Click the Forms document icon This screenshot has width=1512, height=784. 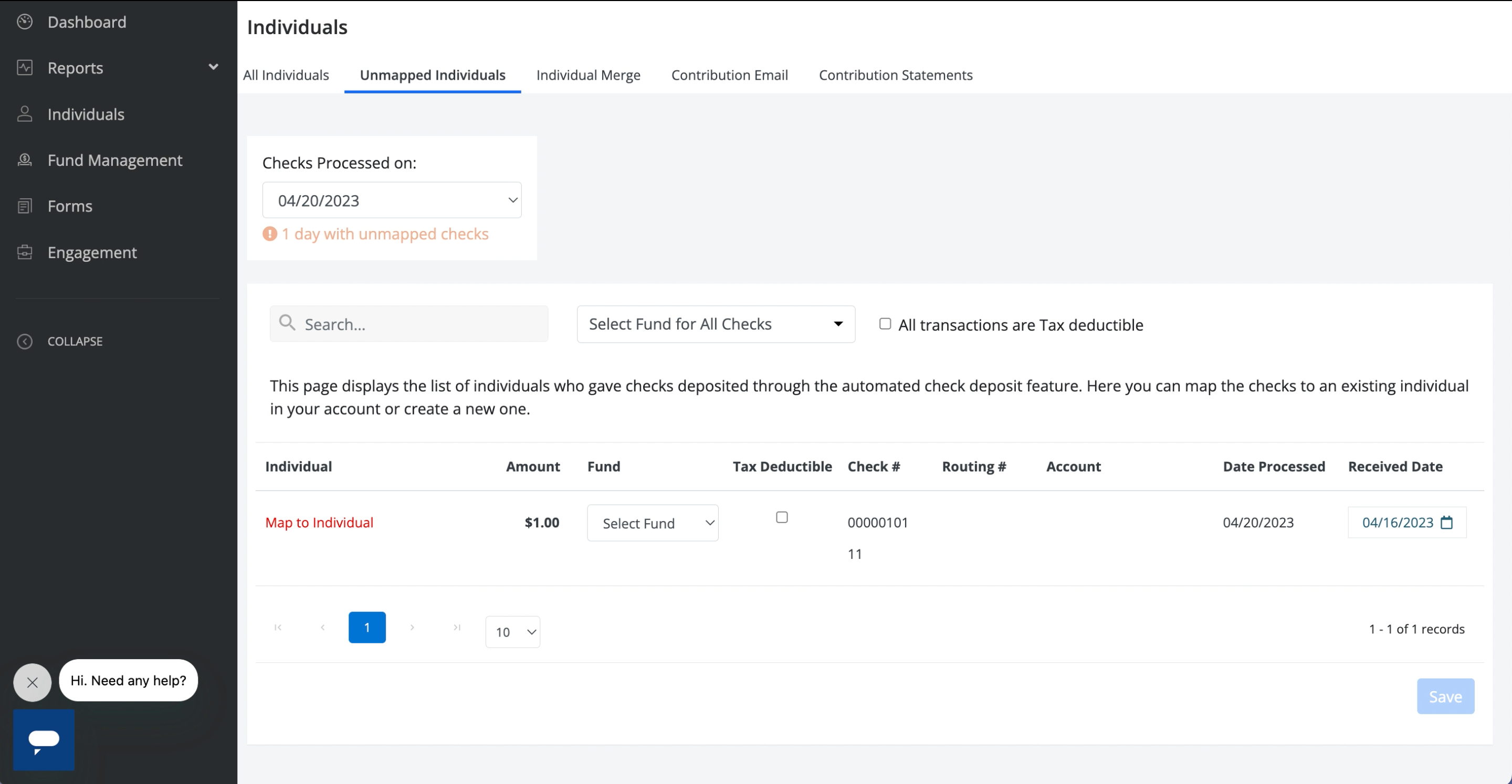pyautogui.click(x=25, y=206)
